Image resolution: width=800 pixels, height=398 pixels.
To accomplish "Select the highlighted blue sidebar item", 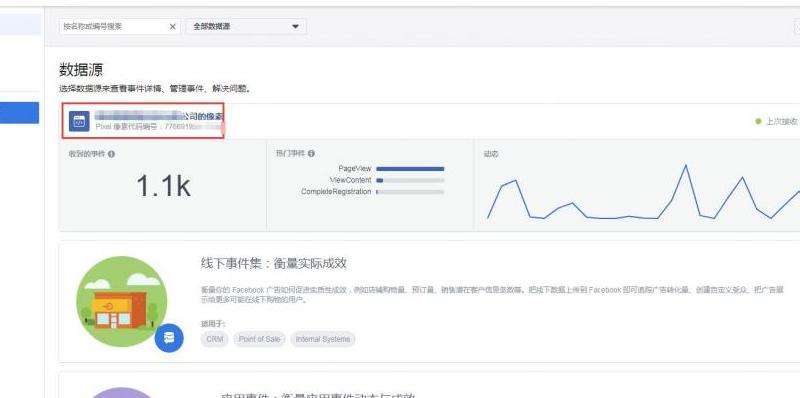I will click(19, 113).
